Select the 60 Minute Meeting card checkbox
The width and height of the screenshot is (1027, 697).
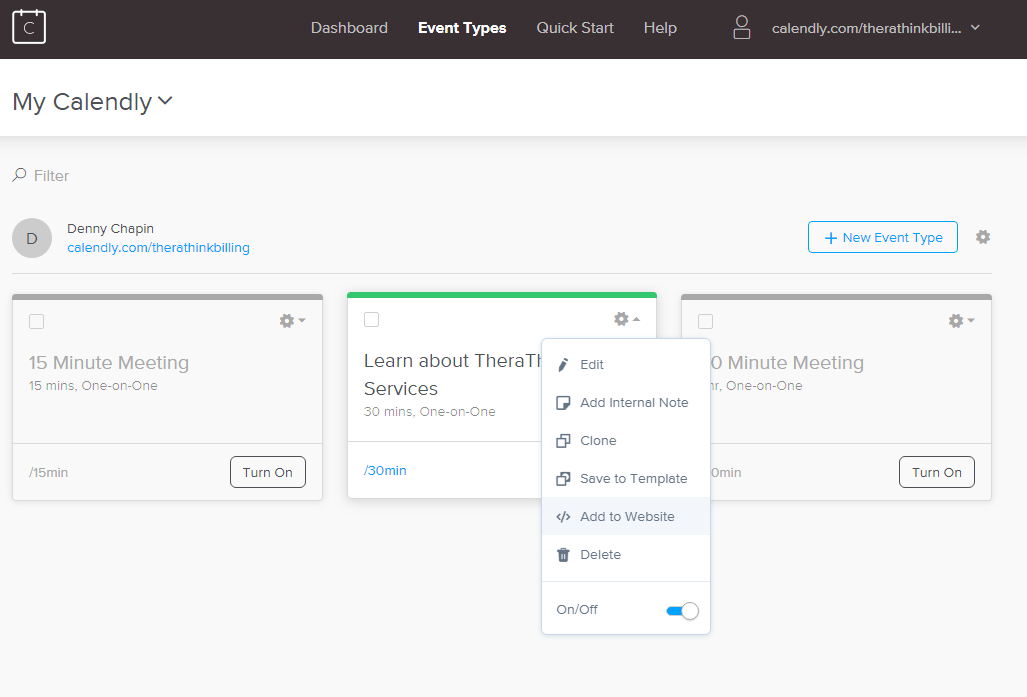click(x=705, y=322)
